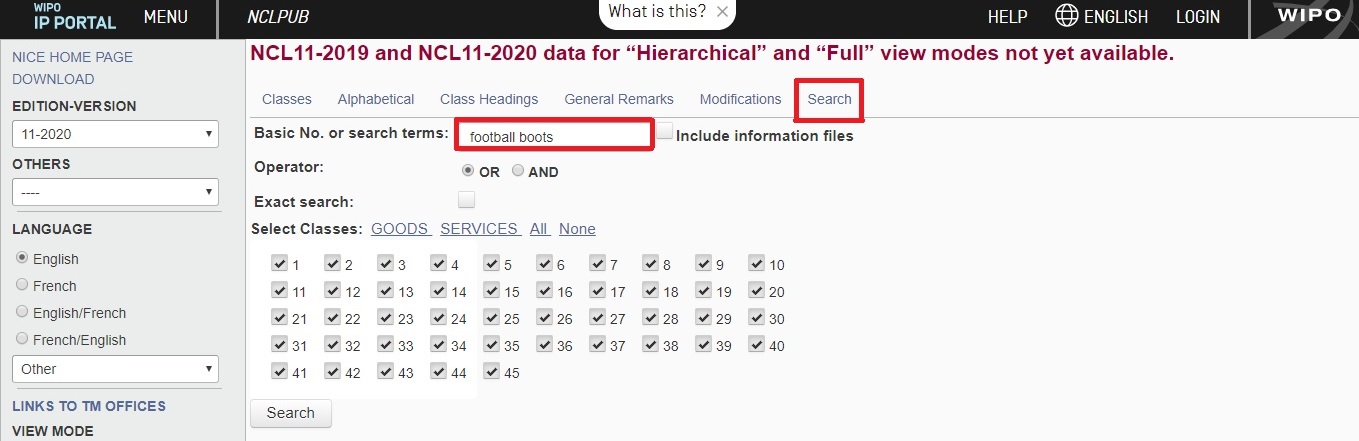Screen dimensions: 1359x441
Task: Click the Search button below classes
Action: [x=290, y=413]
